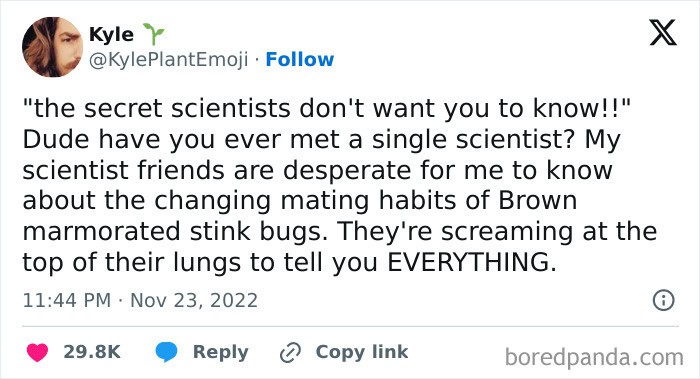700x379 pixels.
Task: Visit the @KylePlantEmoji handle
Action: pos(168,59)
